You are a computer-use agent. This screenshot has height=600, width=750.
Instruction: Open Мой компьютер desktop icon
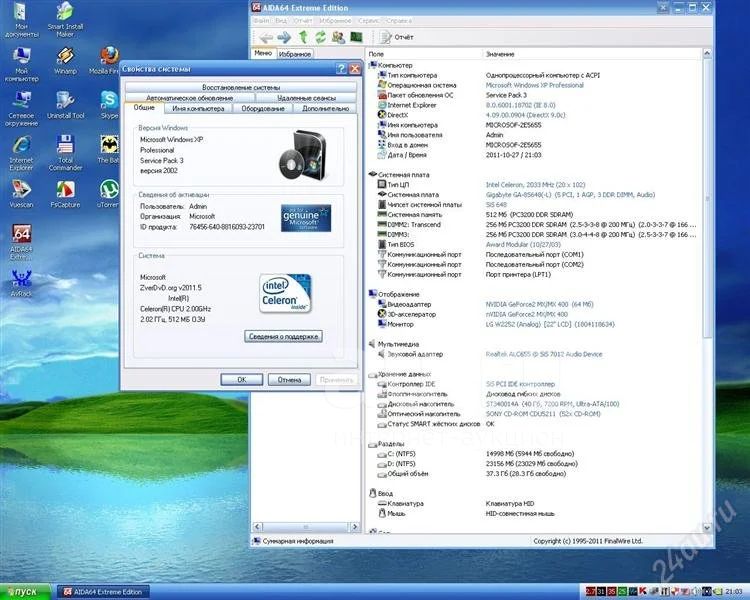tap(21, 65)
